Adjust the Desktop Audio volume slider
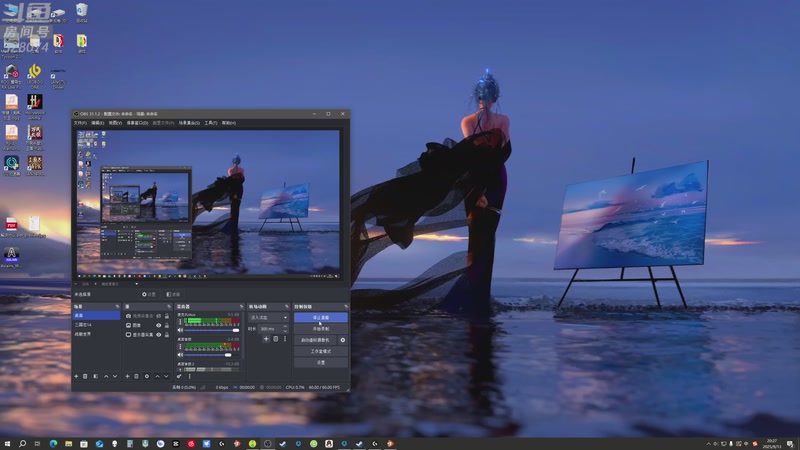Viewport: 800px width, 450px height. click(212, 355)
